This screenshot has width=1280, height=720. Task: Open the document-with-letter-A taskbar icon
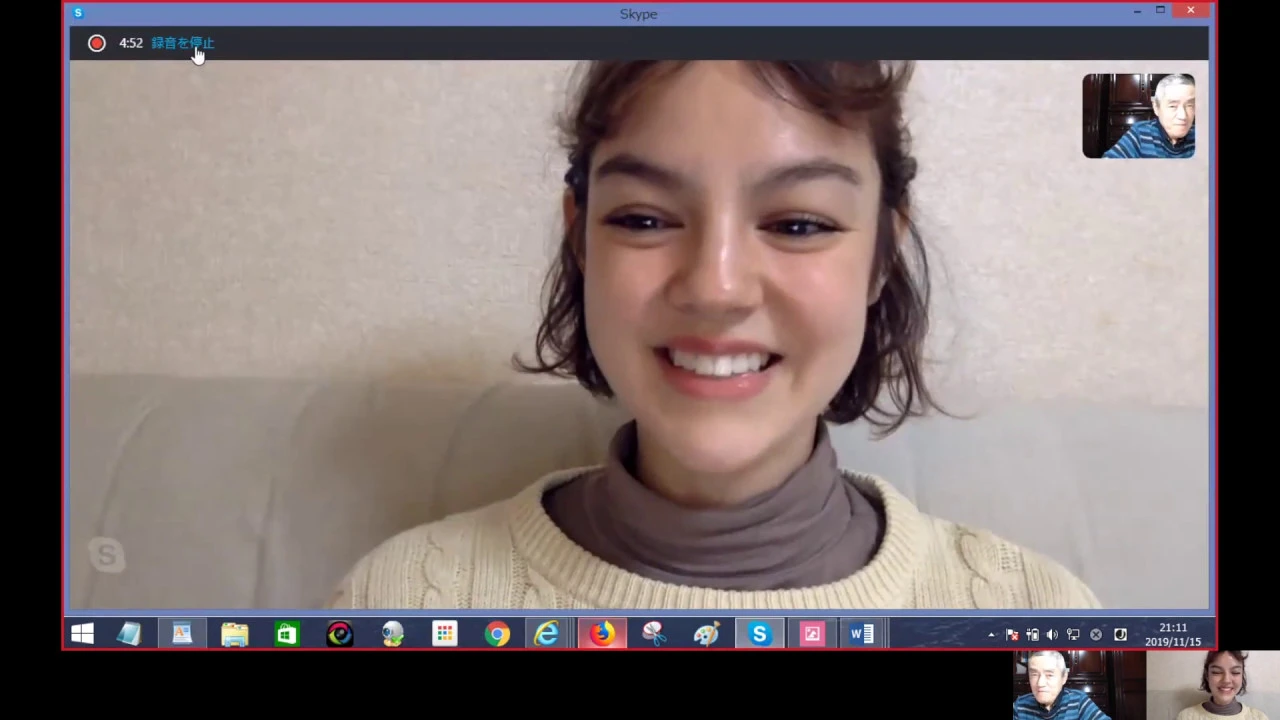coord(182,634)
